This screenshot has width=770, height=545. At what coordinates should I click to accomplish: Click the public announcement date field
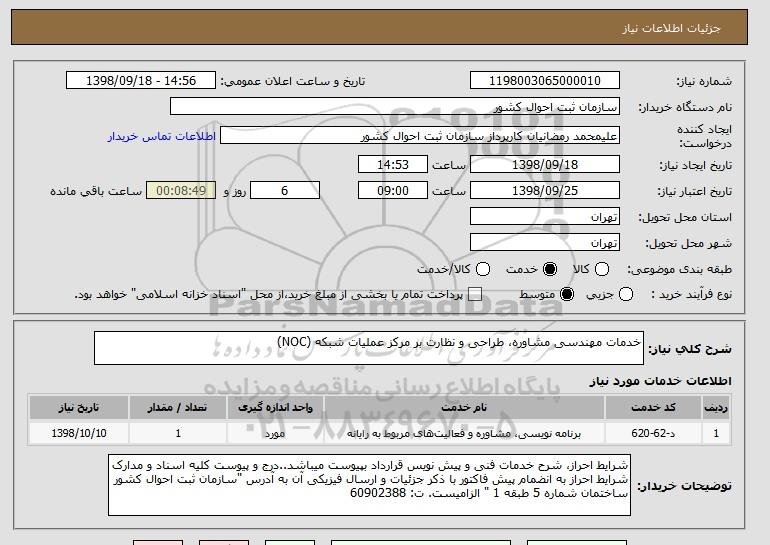tap(141, 81)
